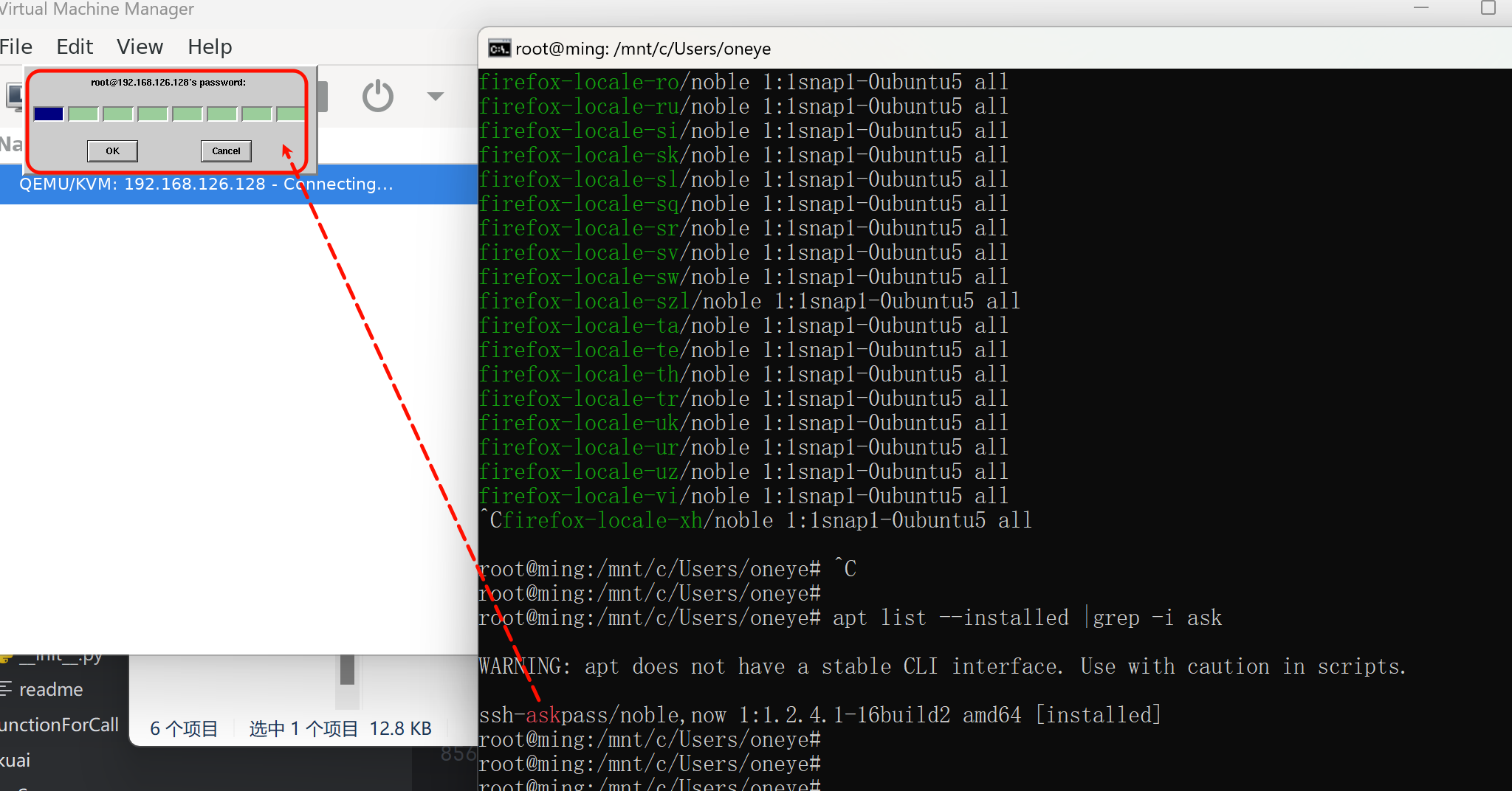Minimize the terminal window

[x=1421, y=8]
